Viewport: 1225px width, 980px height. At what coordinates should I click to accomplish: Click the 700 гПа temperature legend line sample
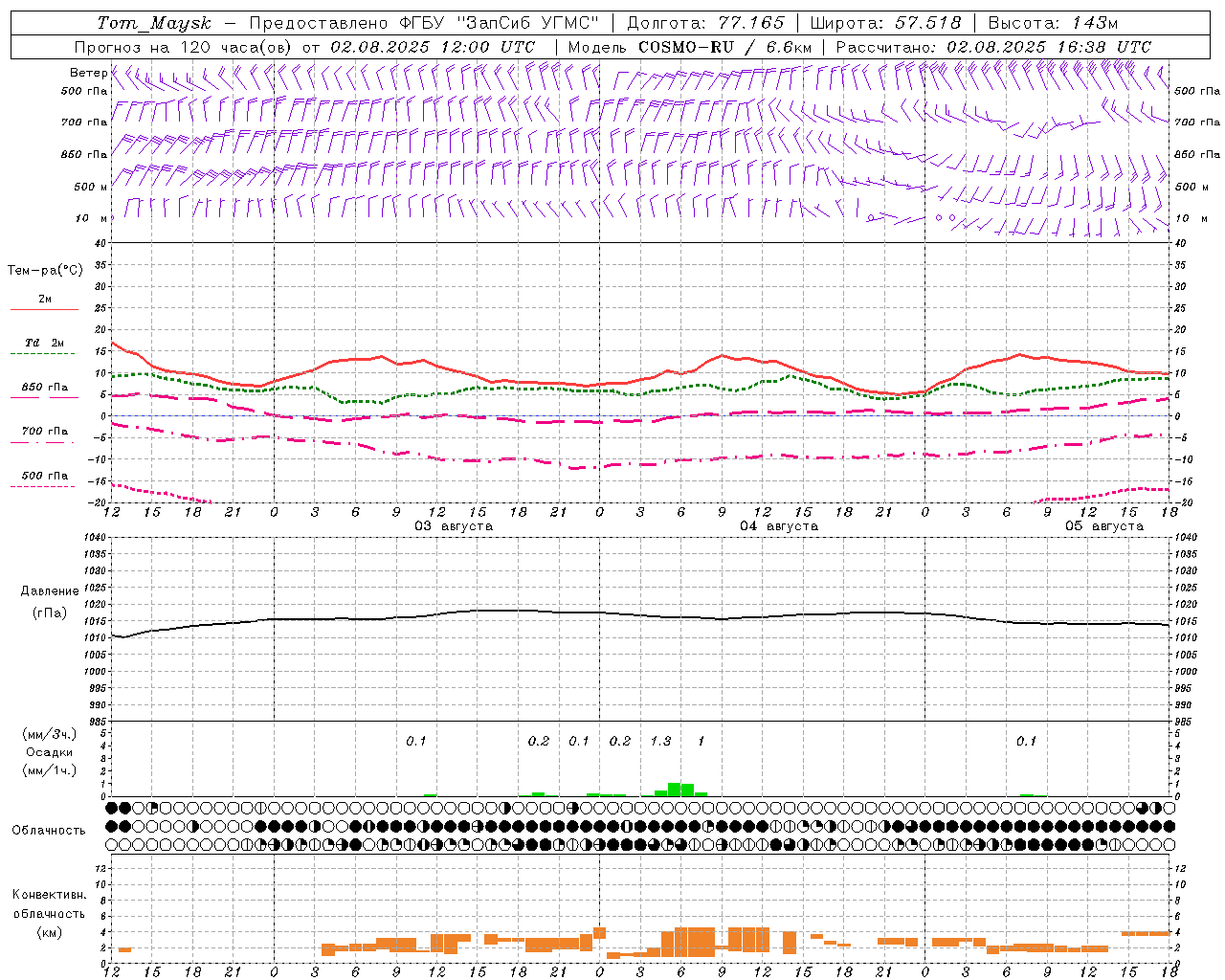[x=44, y=443]
